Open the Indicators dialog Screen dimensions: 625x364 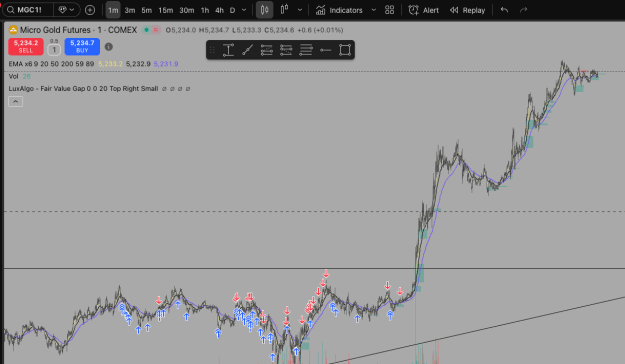pos(339,10)
